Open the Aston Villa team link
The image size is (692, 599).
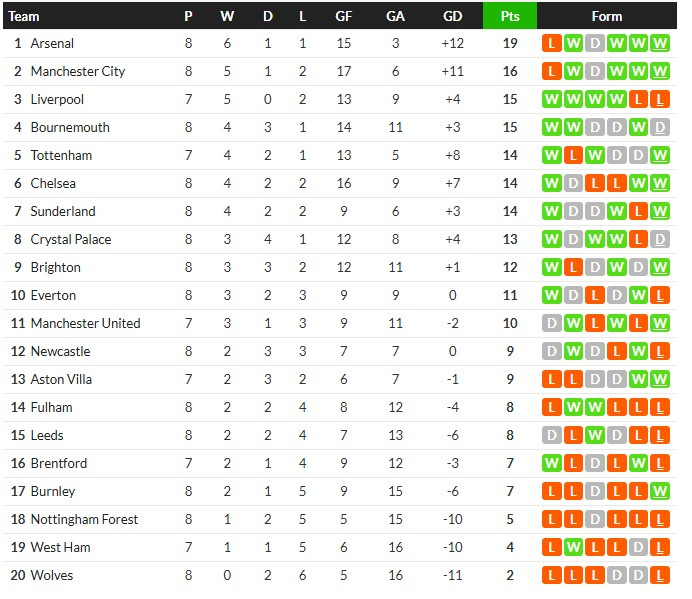point(61,379)
